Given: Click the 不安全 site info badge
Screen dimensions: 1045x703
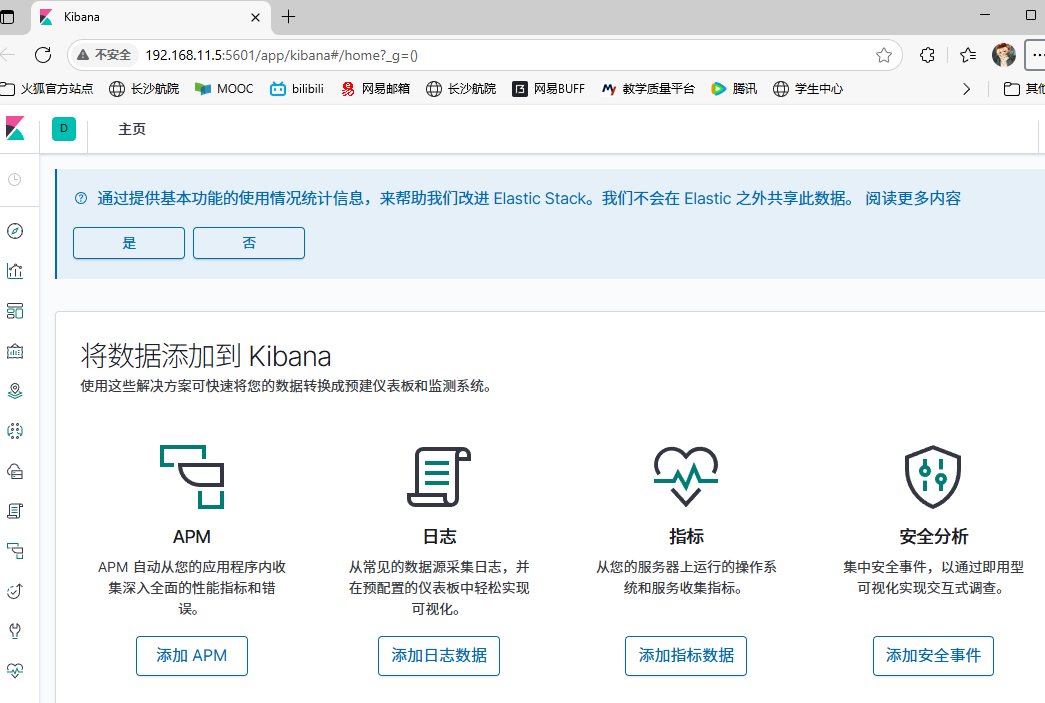Looking at the screenshot, I should click(x=104, y=55).
